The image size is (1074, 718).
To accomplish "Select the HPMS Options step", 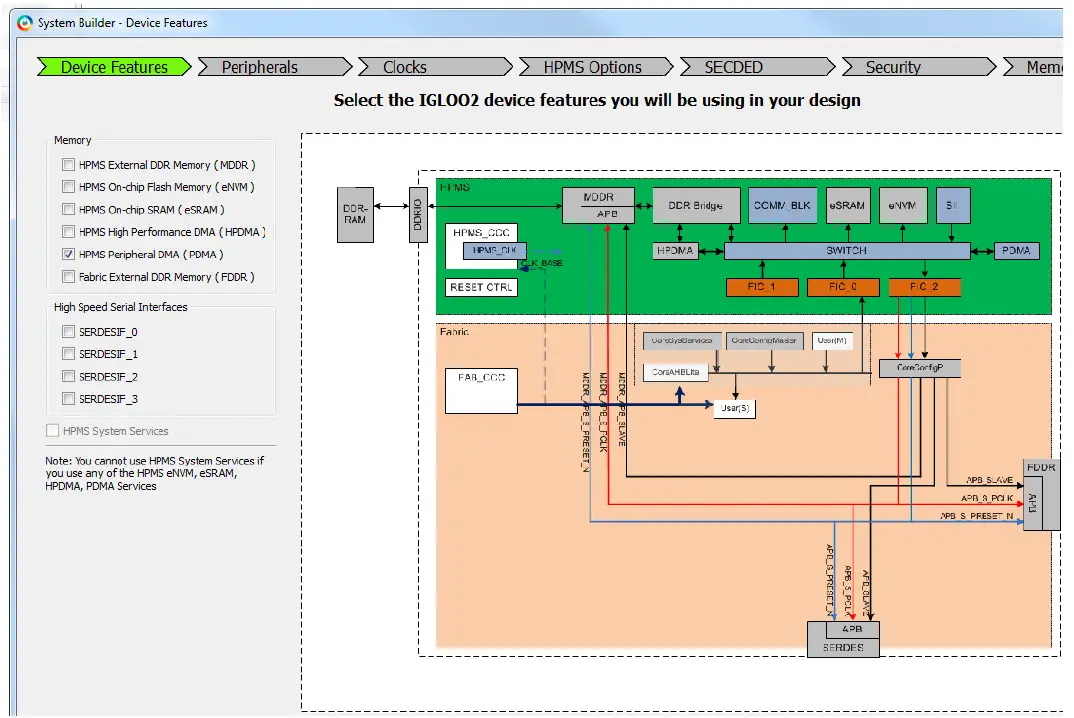I will (592, 66).
